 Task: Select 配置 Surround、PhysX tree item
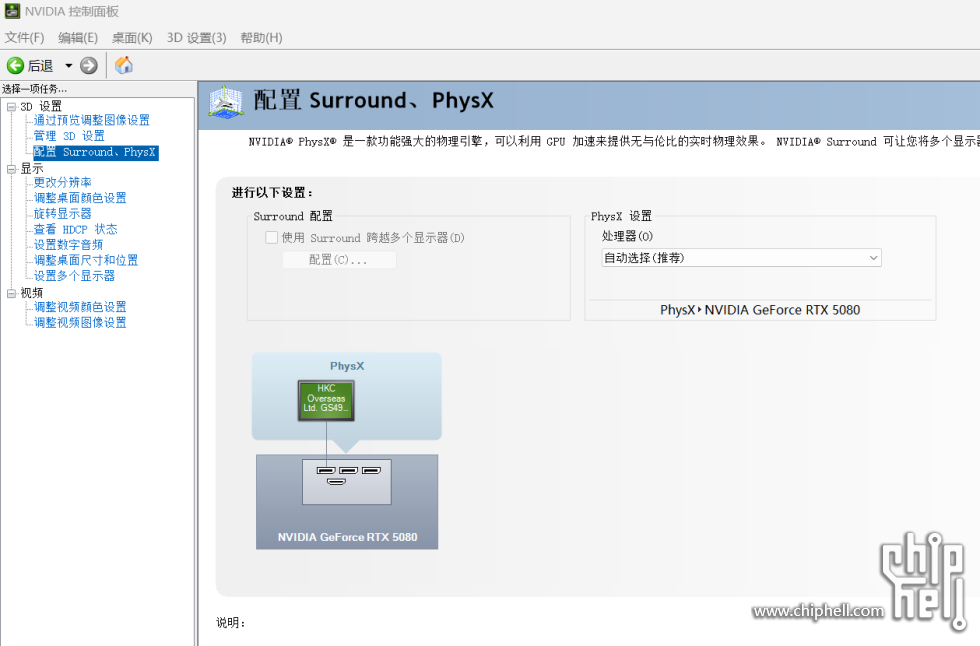pos(96,152)
